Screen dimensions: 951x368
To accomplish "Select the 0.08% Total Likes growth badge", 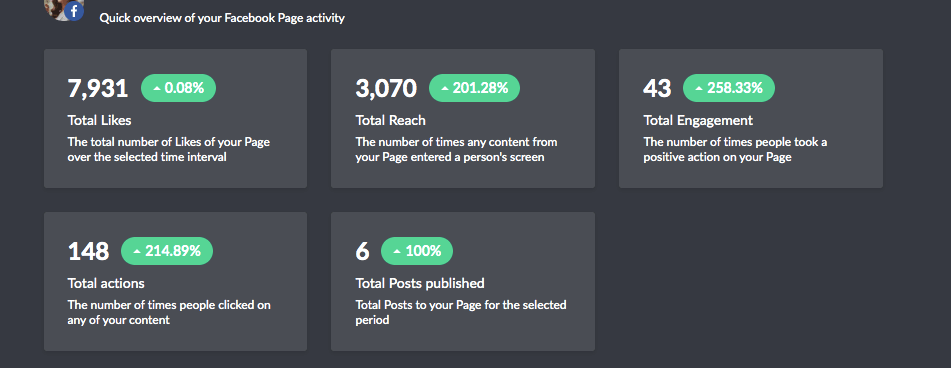I will (x=178, y=88).
